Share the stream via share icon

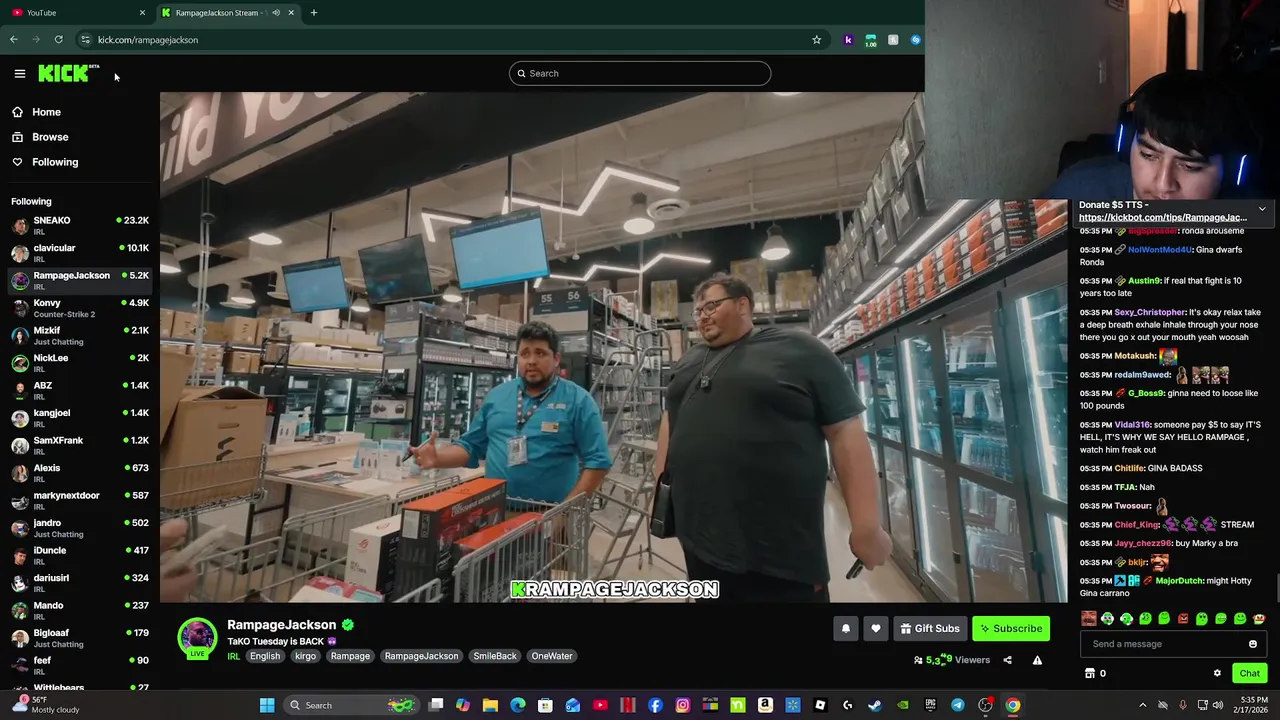coord(1007,660)
